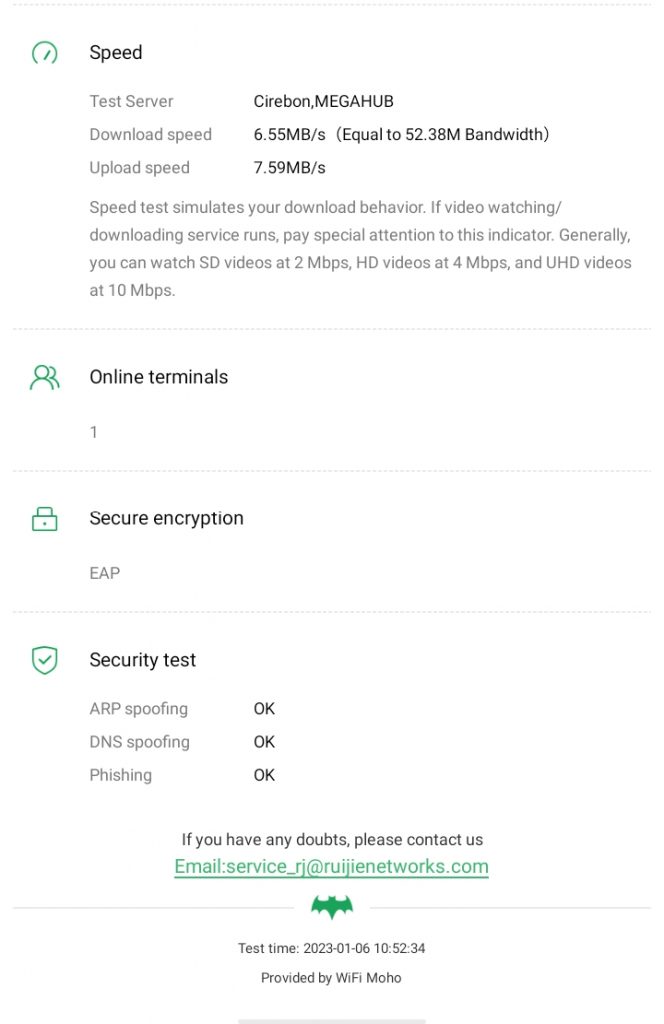
Task: Click the Secure encryption heading
Action: click(x=166, y=518)
